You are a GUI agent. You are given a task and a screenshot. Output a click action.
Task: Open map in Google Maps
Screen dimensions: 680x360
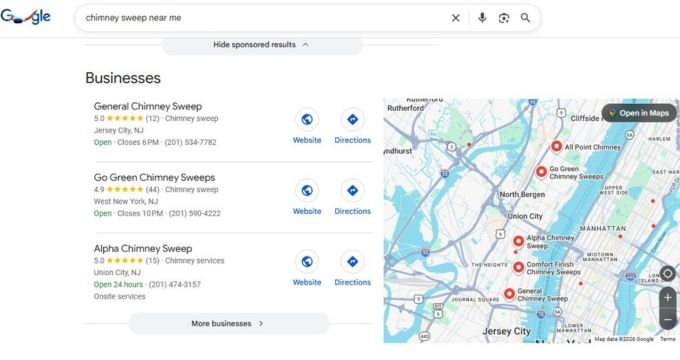coord(639,113)
